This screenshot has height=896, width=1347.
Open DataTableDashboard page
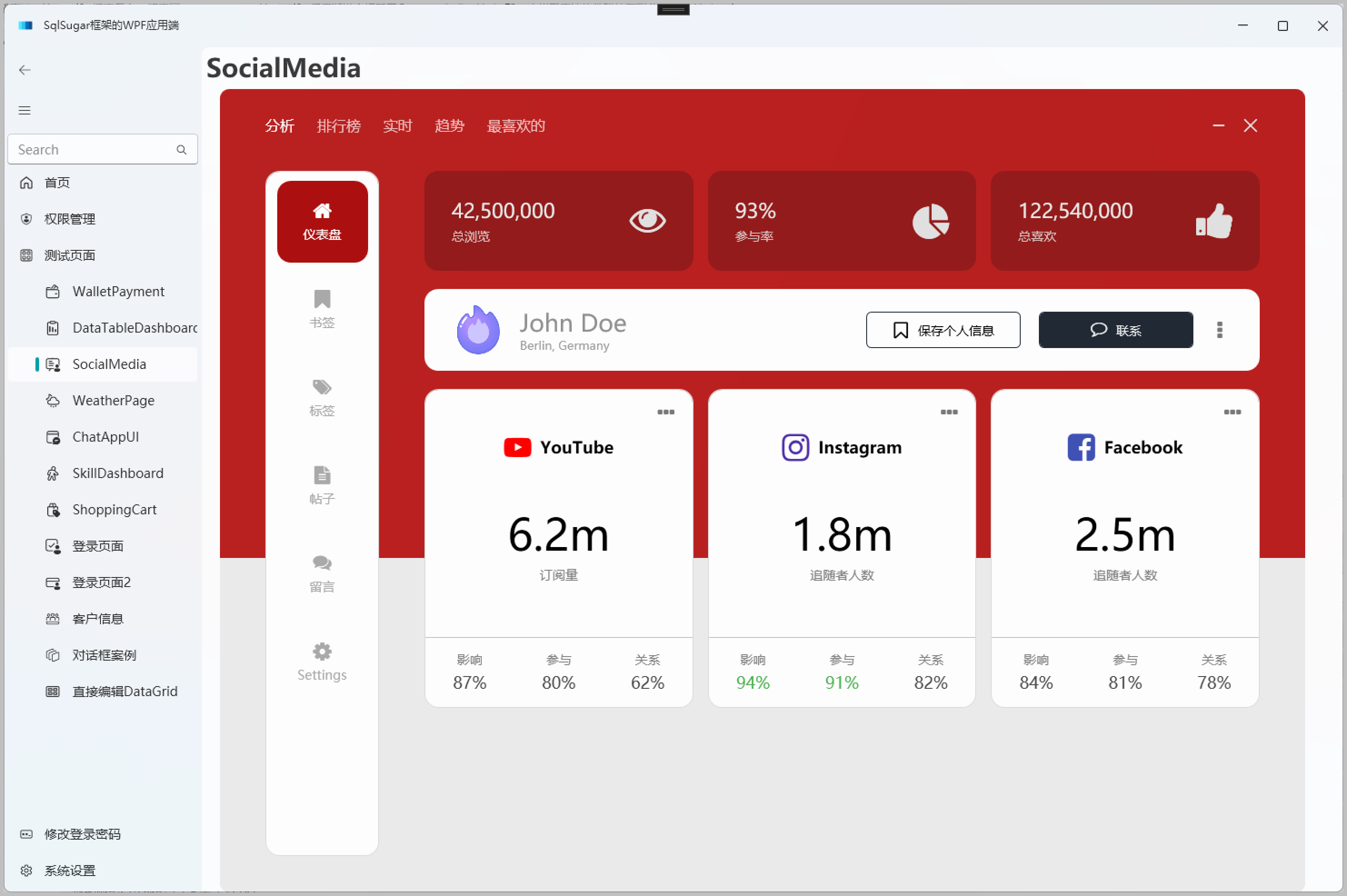click(103, 328)
